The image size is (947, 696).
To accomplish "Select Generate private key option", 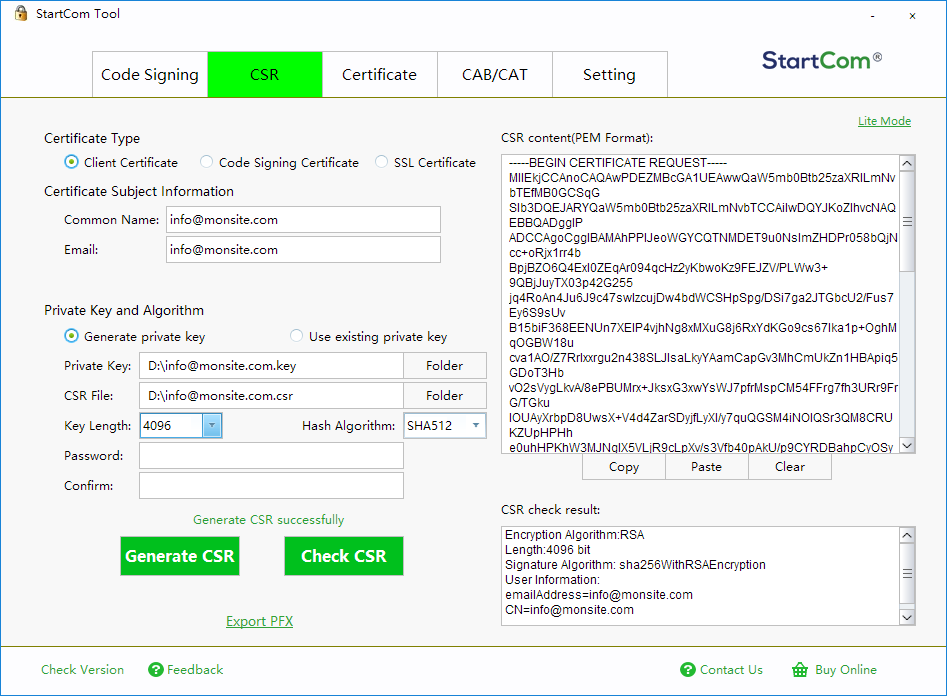I will (71, 336).
